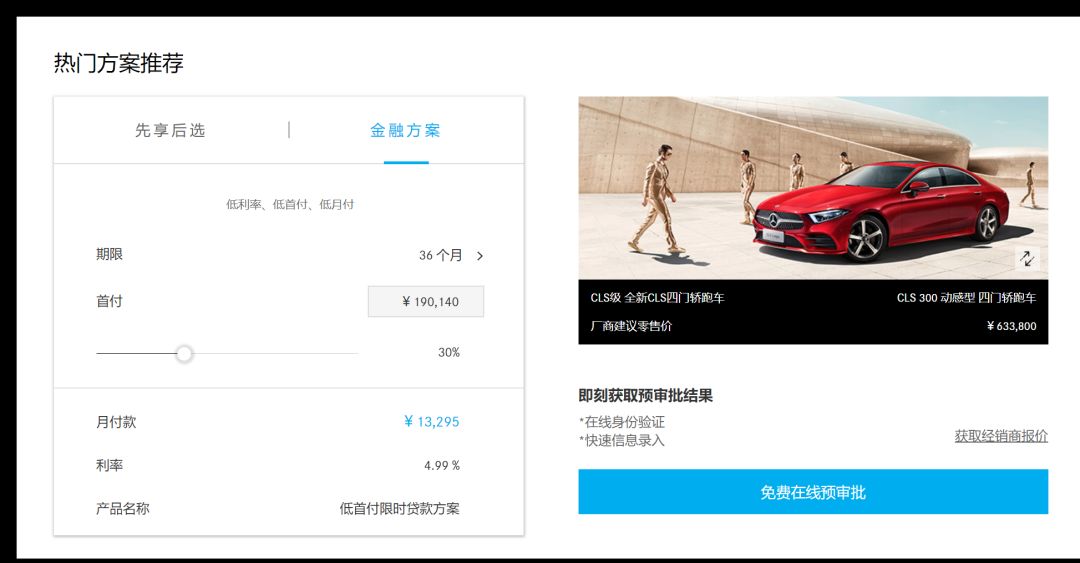The image size is (1080, 563).
Task: Click the 月付款 label
Action: click(116, 422)
